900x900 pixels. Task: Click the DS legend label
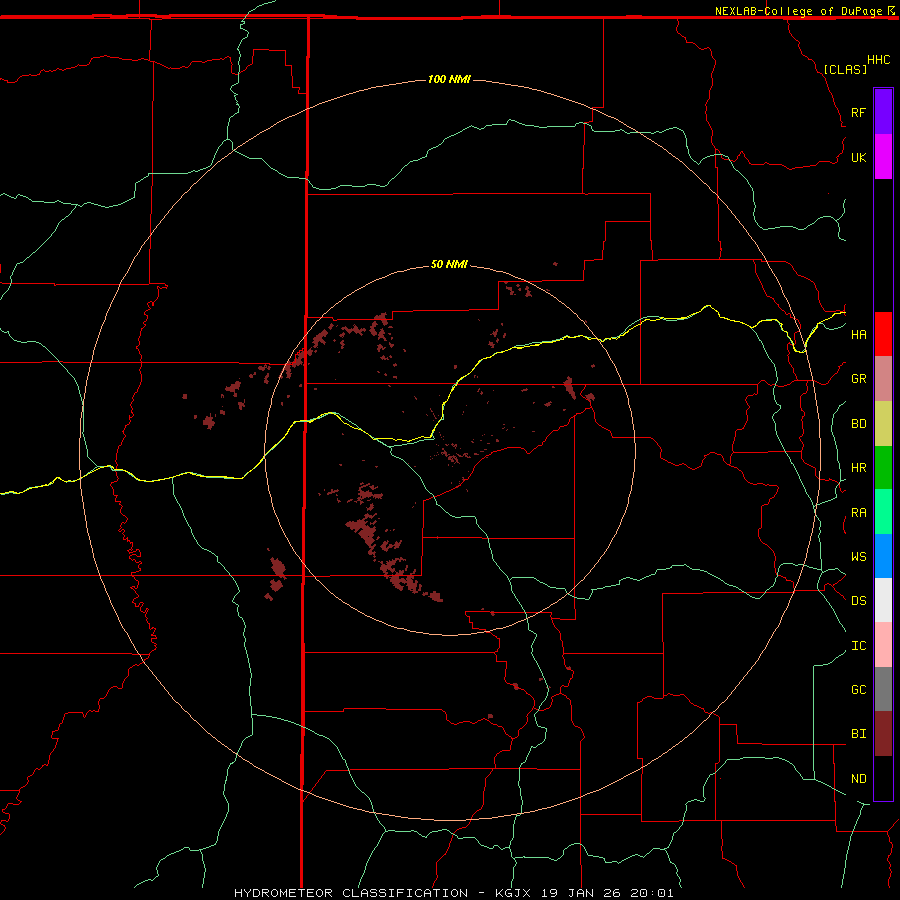858,601
